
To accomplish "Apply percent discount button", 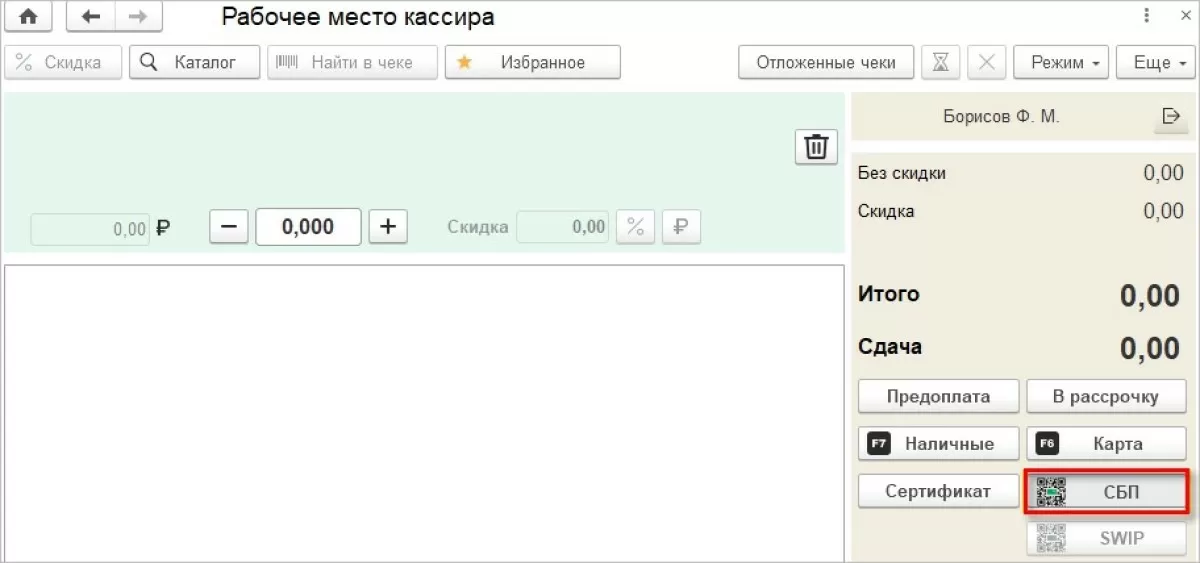I will click(x=634, y=227).
